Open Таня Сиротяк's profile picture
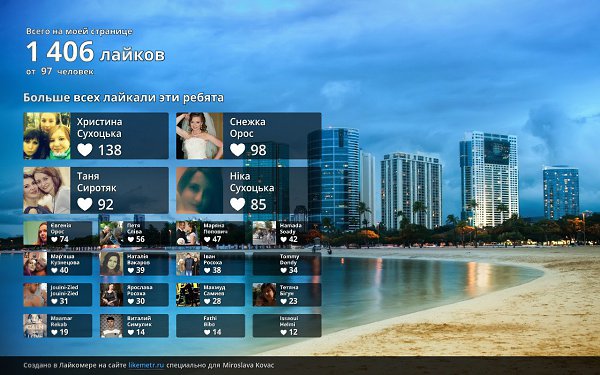The width and height of the screenshot is (600, 375). 47,190
